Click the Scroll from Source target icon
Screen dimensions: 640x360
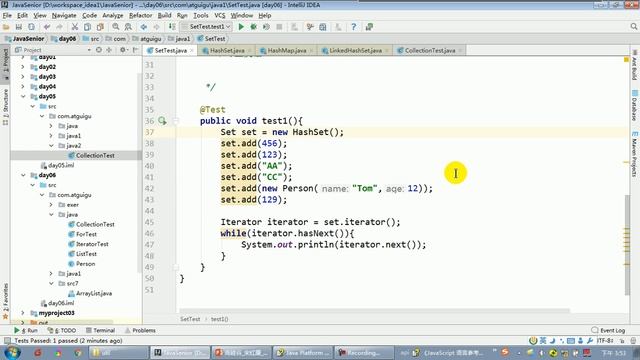click(99, 50)
